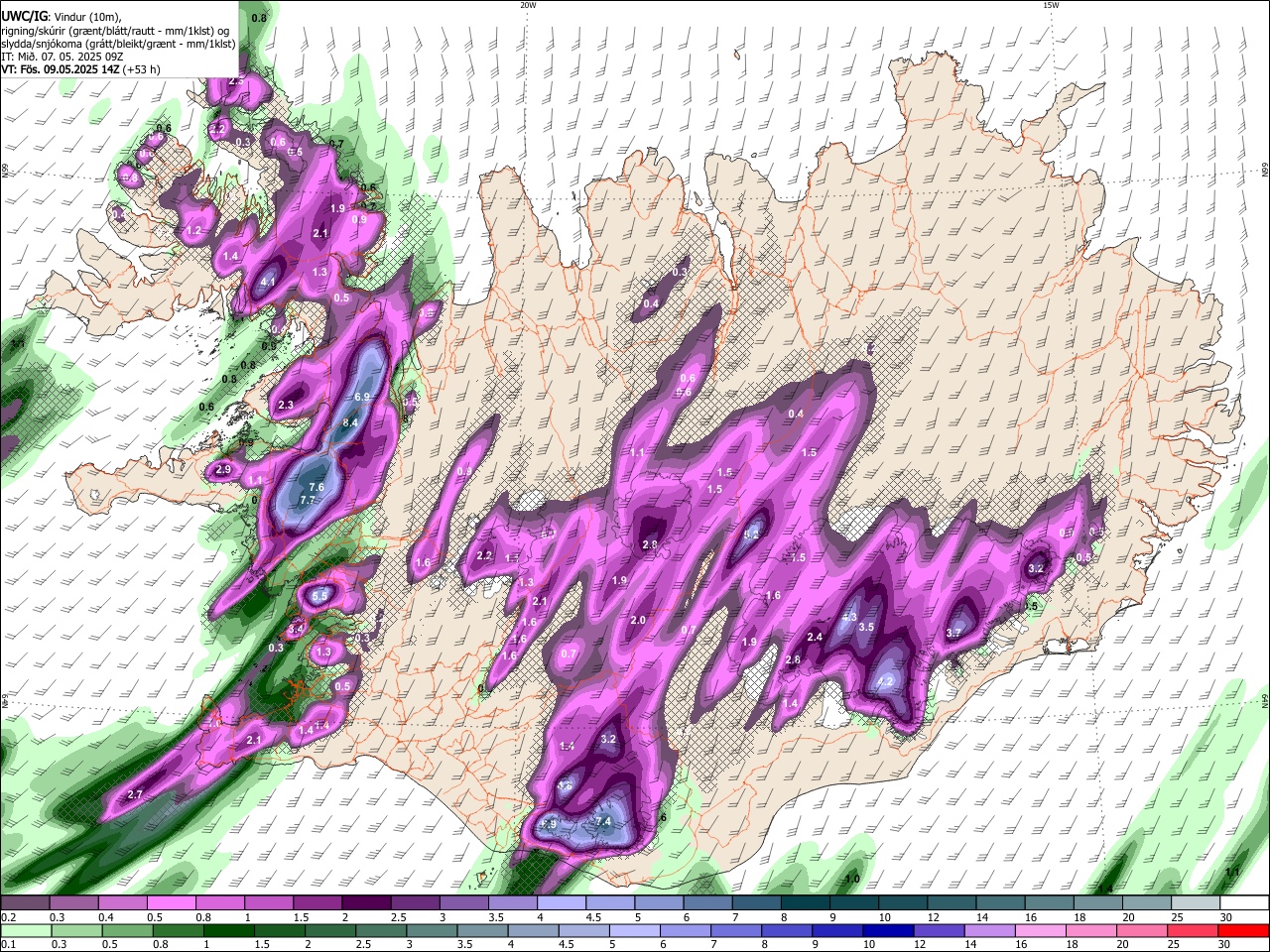The height and width of the screenshot is (952, 1270).
Task: Select the pale lavender 4–4.5 swatch on the upper legend
Action: pos(561,903)
